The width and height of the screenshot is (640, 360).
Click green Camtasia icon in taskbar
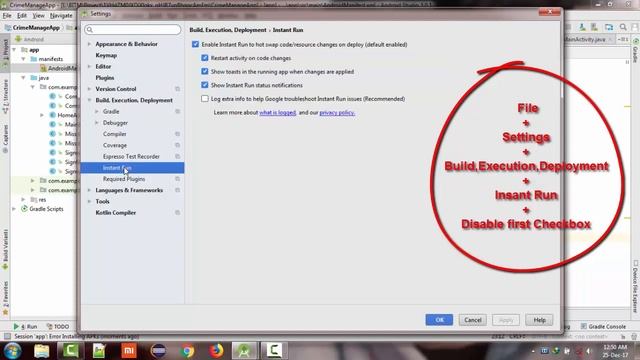point(70,351)
